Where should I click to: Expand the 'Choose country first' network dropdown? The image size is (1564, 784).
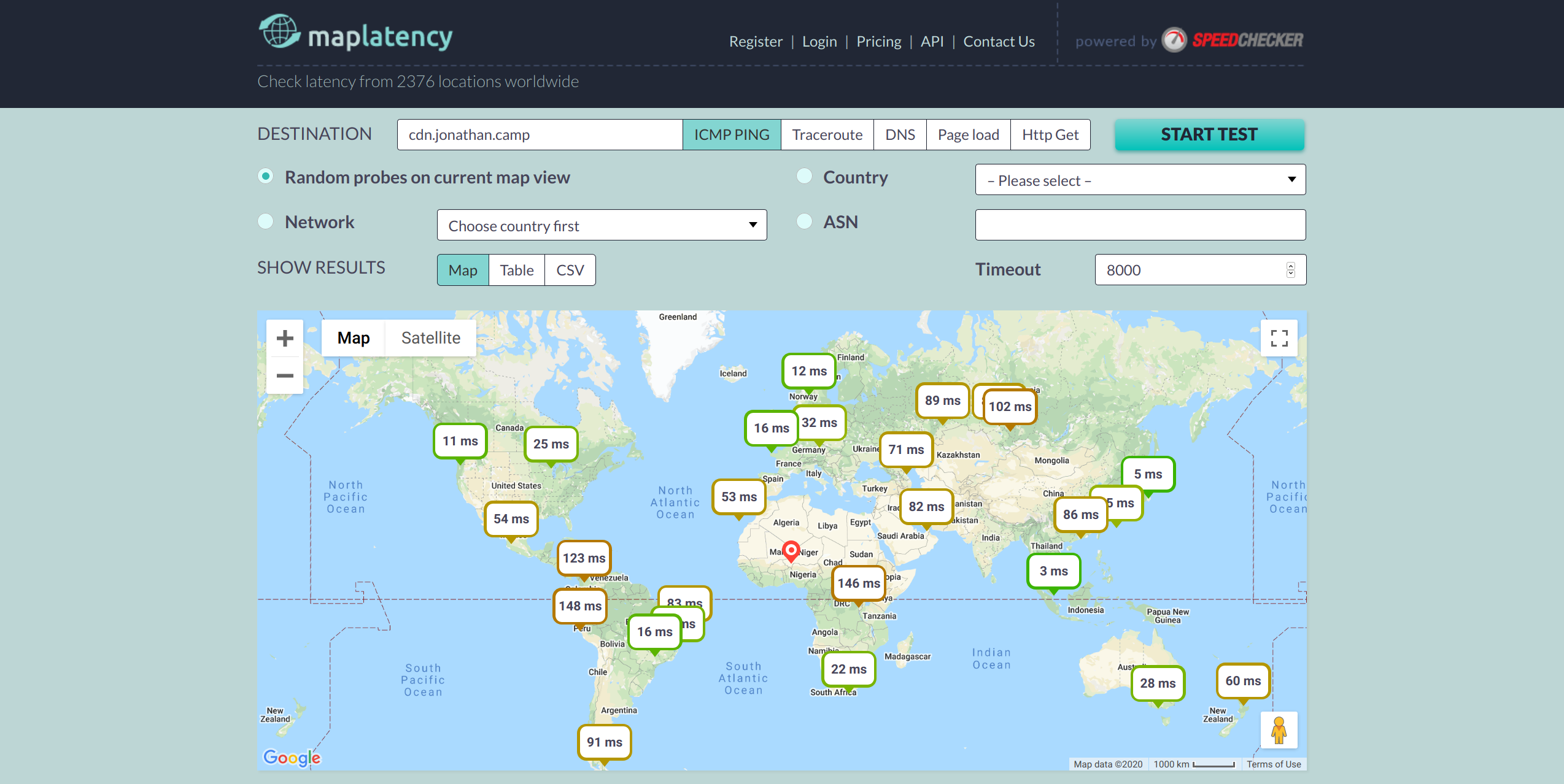tap(602, 225)
